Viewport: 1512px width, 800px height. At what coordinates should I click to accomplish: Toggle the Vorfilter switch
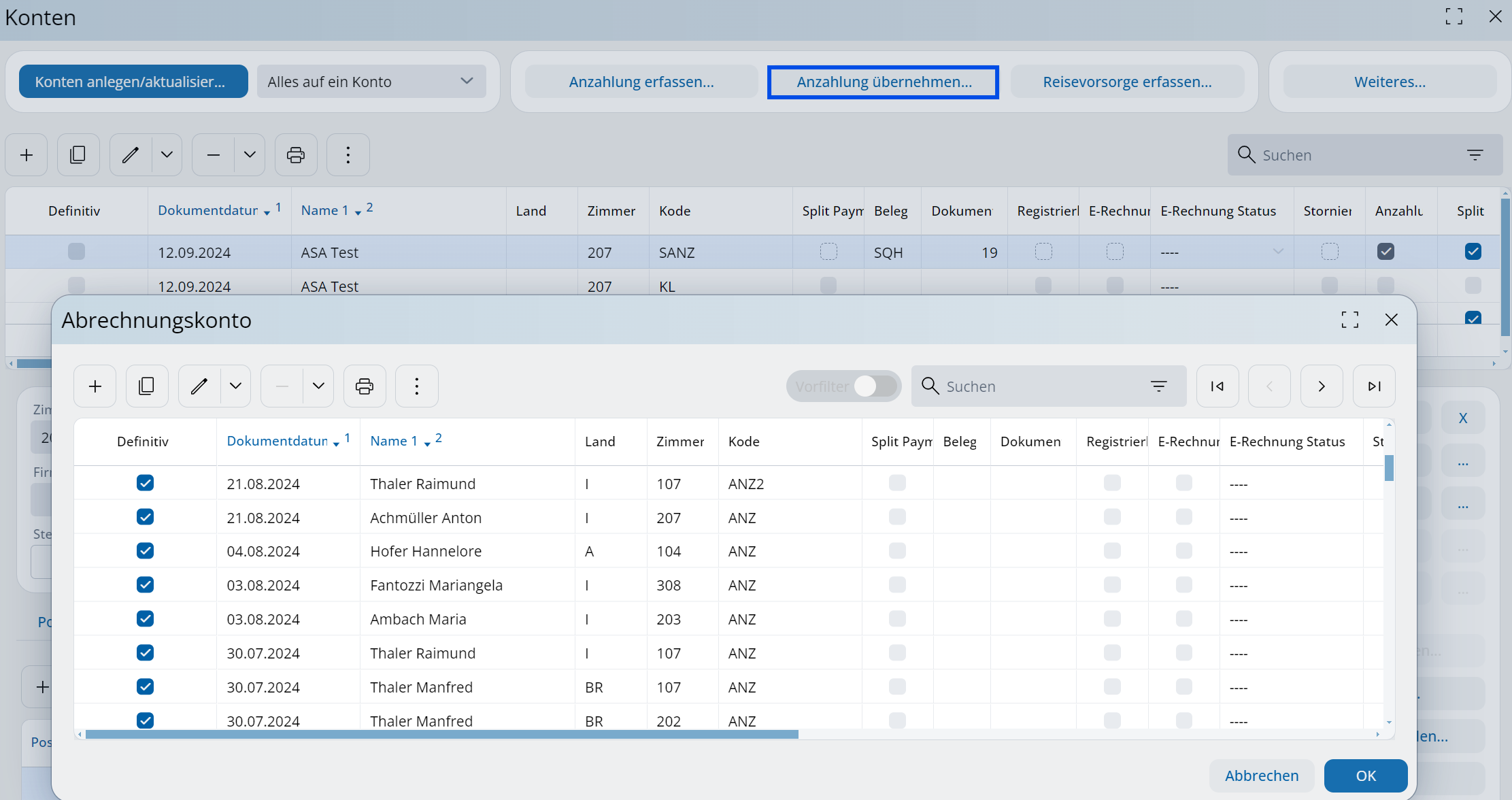875,386
